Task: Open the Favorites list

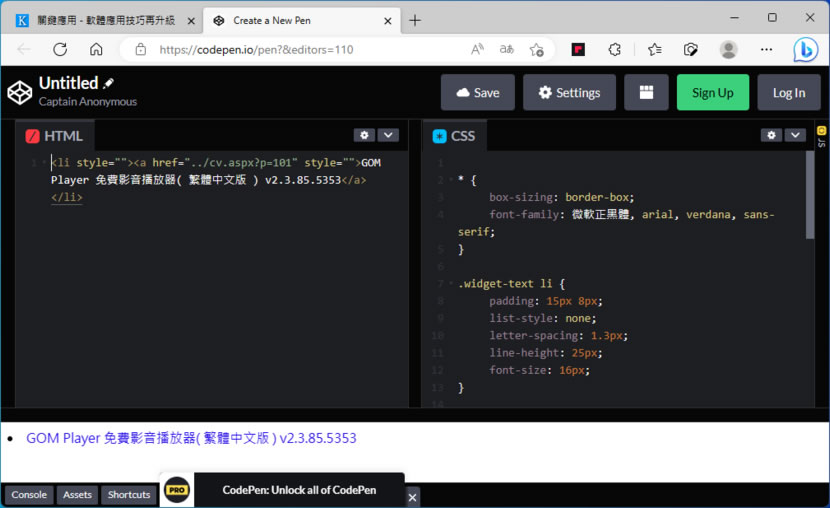Action: 655,50
